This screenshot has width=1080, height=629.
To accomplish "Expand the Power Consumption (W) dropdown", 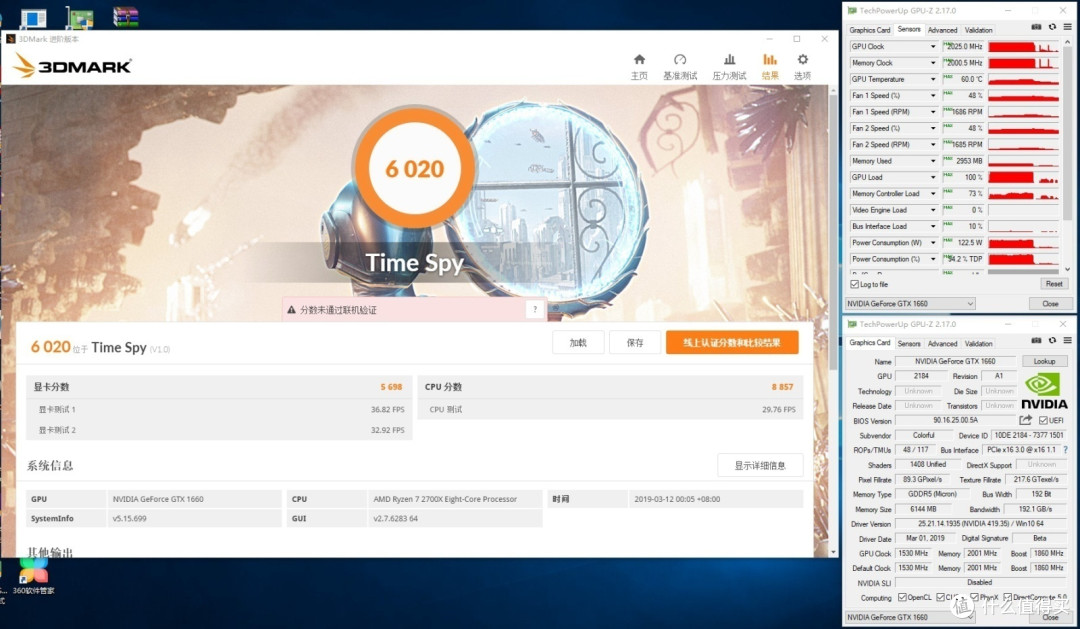I will (933, 243).
